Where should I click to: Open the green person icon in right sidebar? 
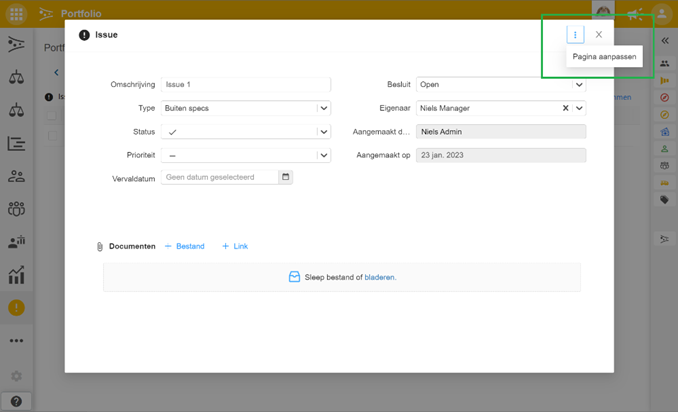pyautogui.click(x=665, y=149)
